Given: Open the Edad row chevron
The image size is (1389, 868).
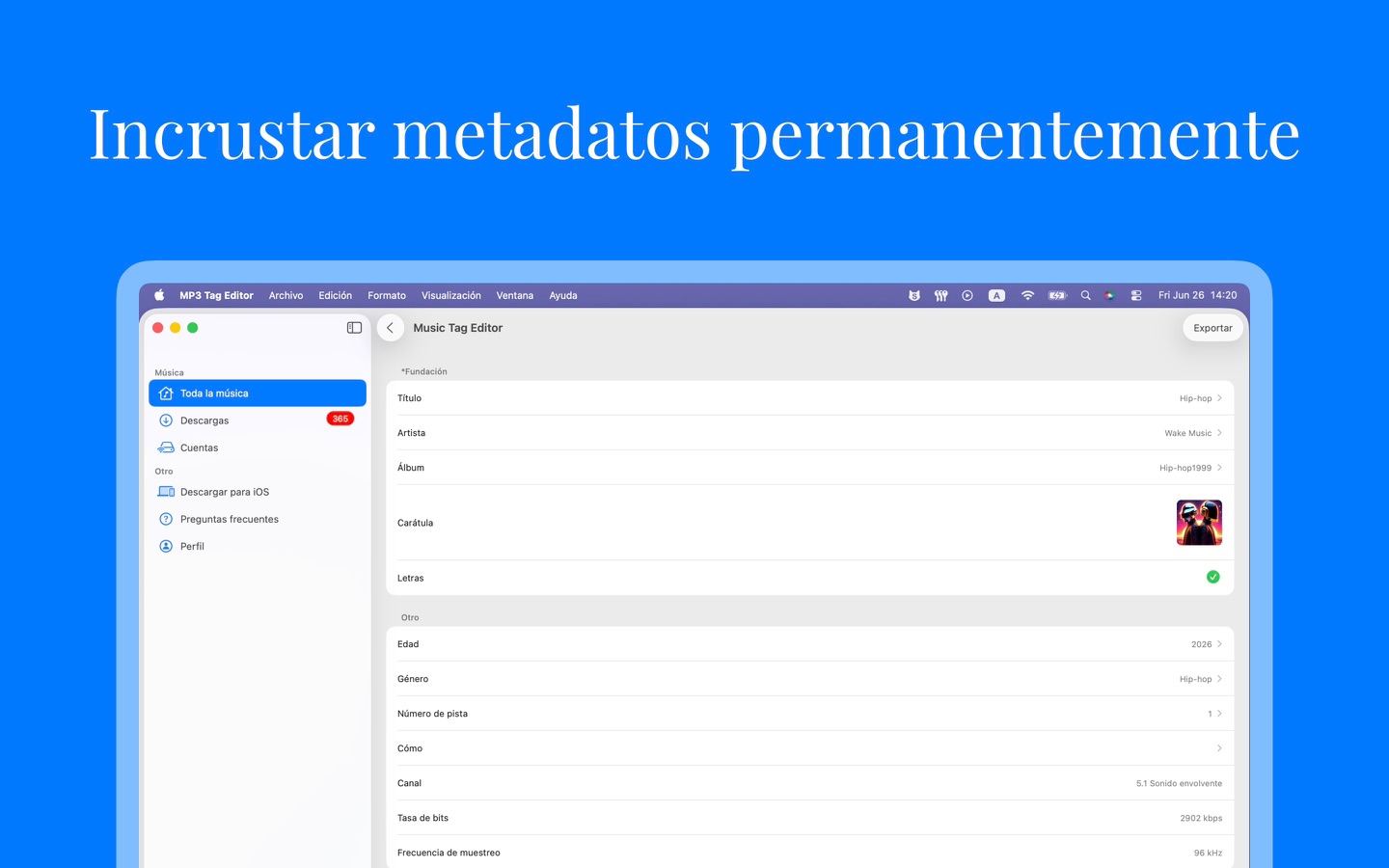Looking at the screenshot, I should [x=1219, y=644].
